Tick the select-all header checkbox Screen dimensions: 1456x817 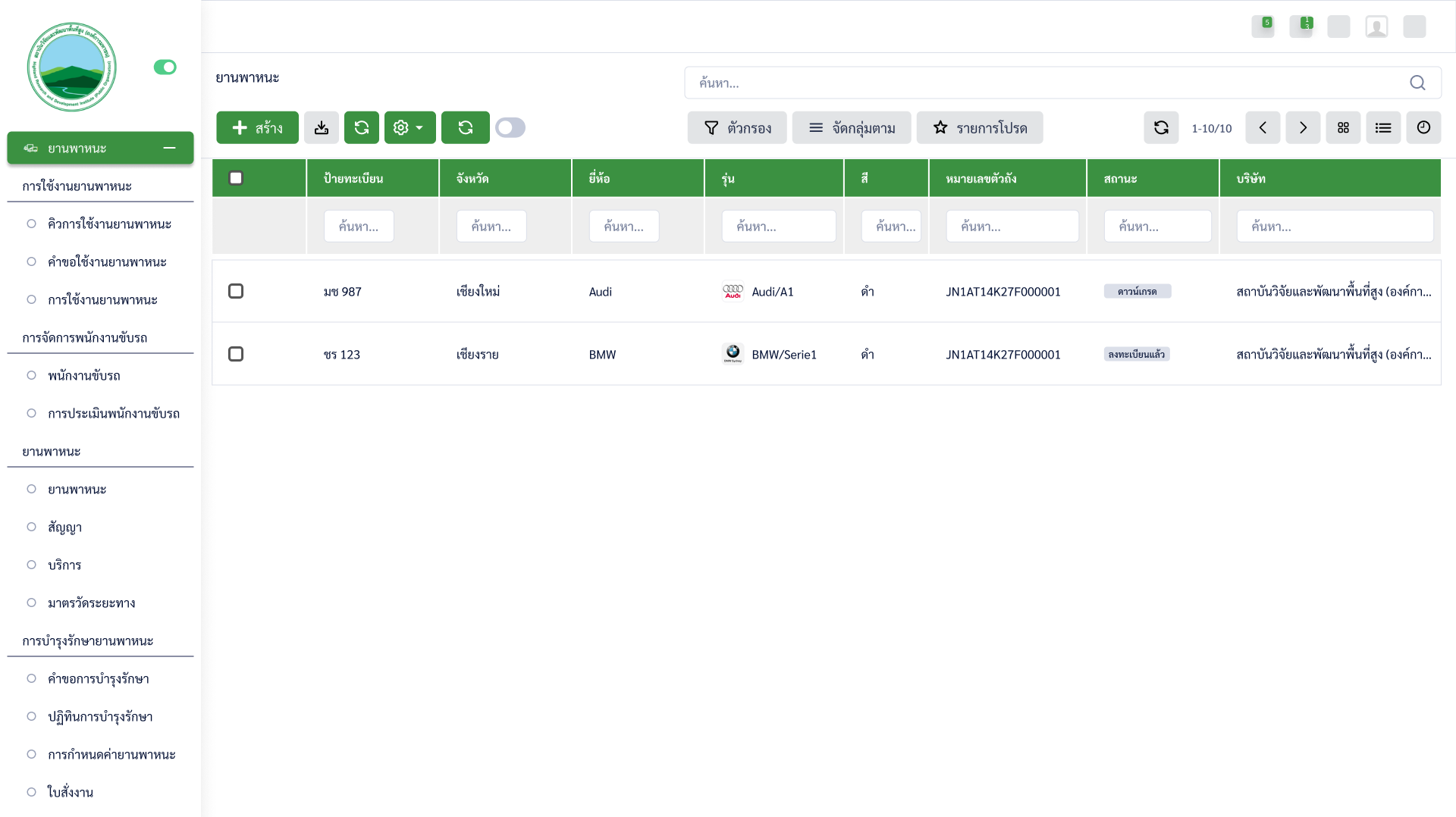(236, 178)
